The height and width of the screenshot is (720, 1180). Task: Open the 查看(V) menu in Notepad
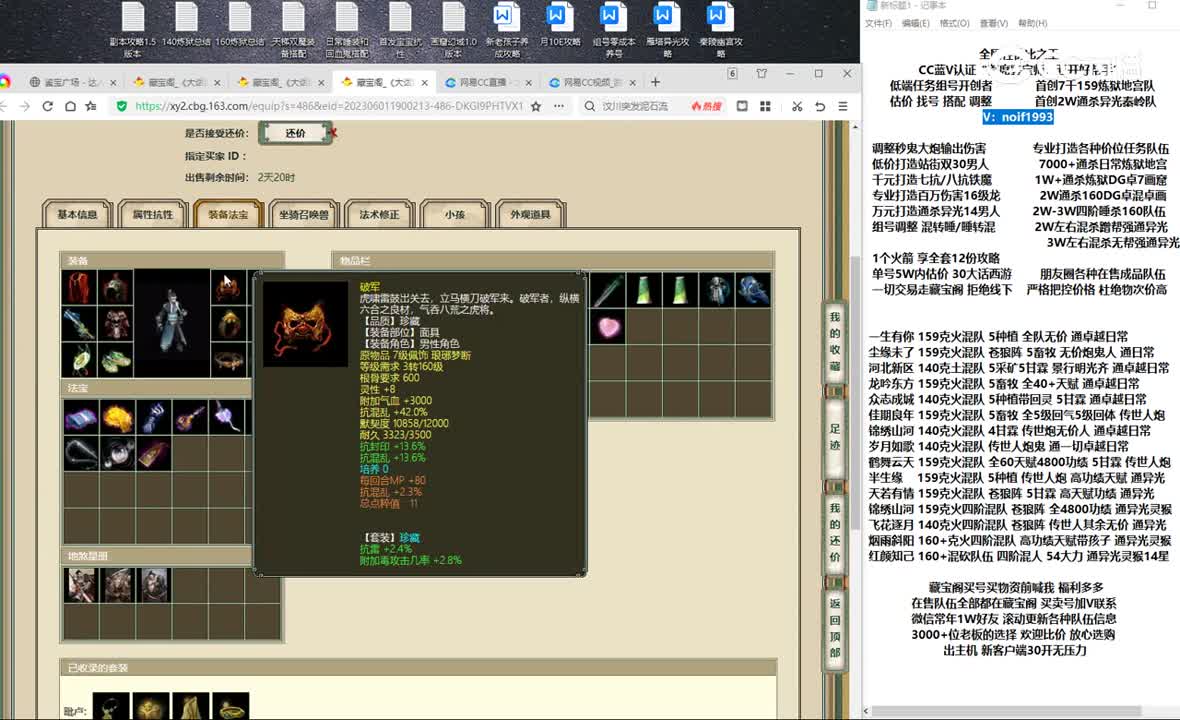(994, 23)
